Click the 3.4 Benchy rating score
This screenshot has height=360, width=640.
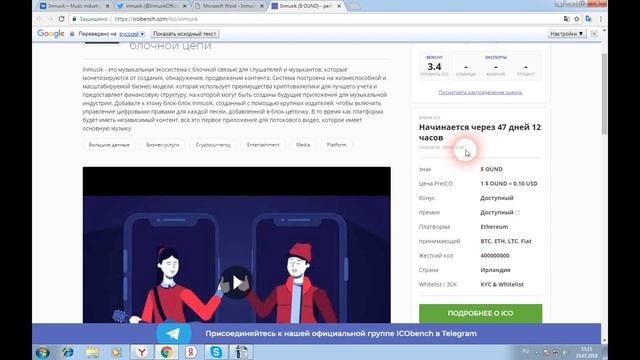[434, 67]
